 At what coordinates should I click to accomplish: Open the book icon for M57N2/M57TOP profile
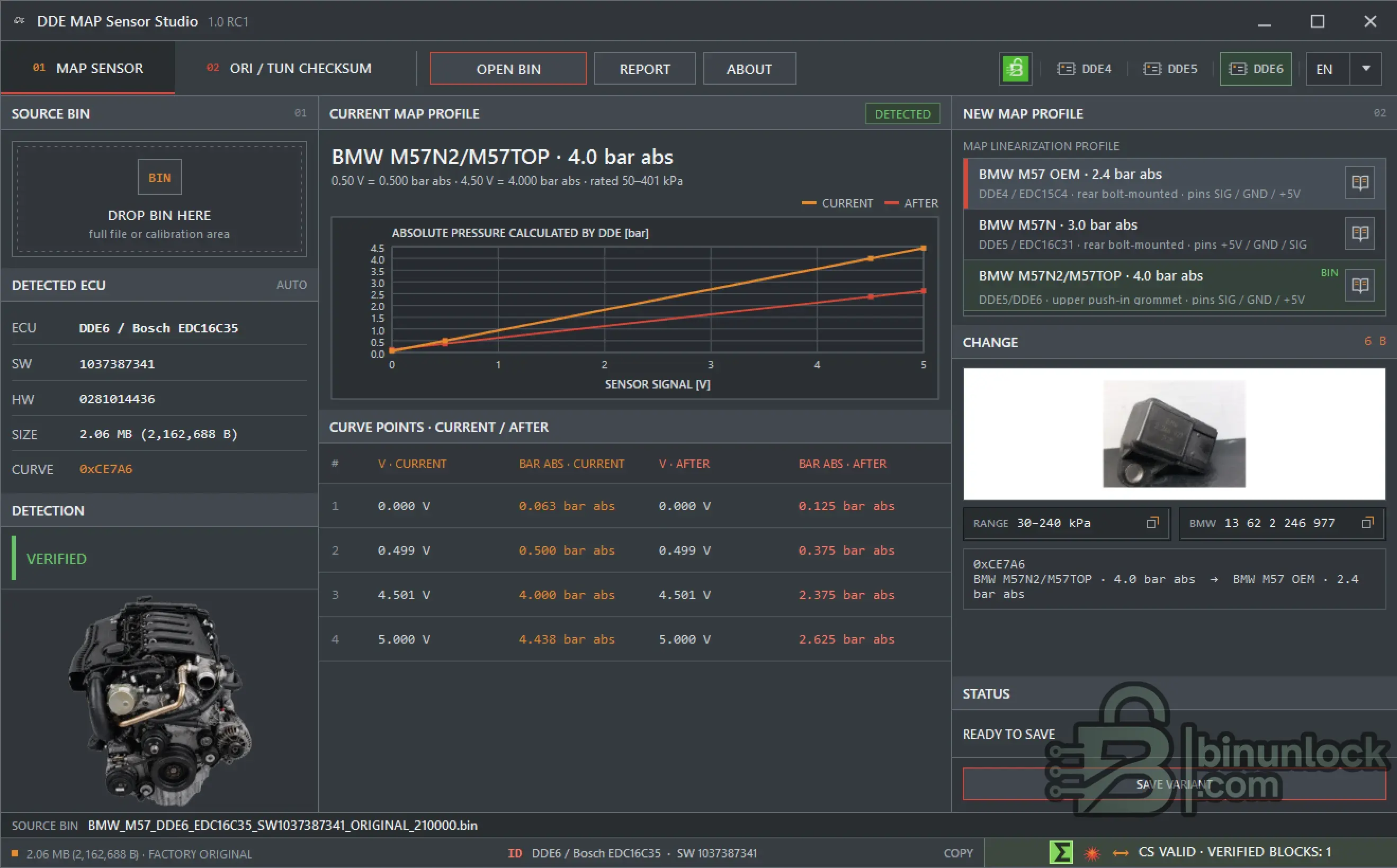click(1359, 285)
